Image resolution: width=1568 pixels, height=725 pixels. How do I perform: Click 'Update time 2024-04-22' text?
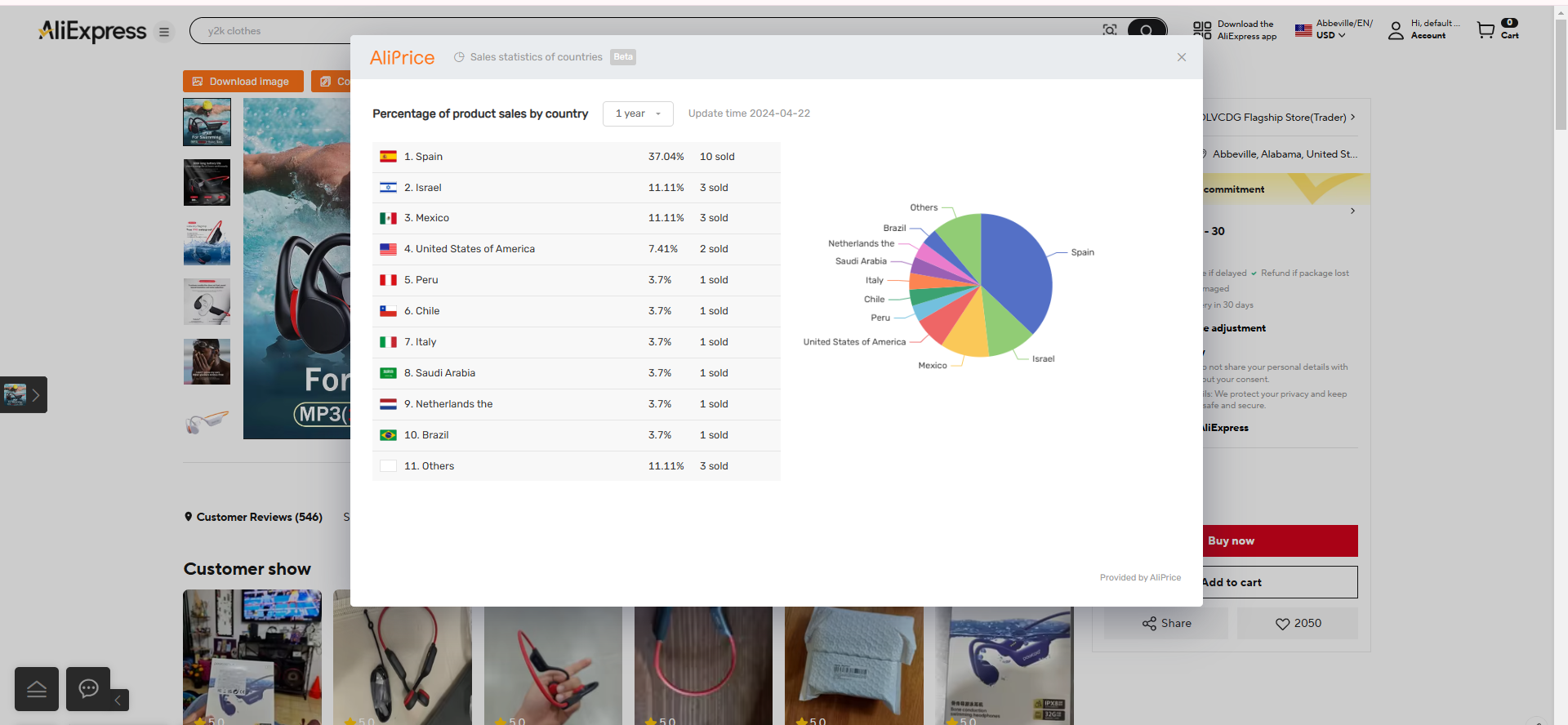749,113
